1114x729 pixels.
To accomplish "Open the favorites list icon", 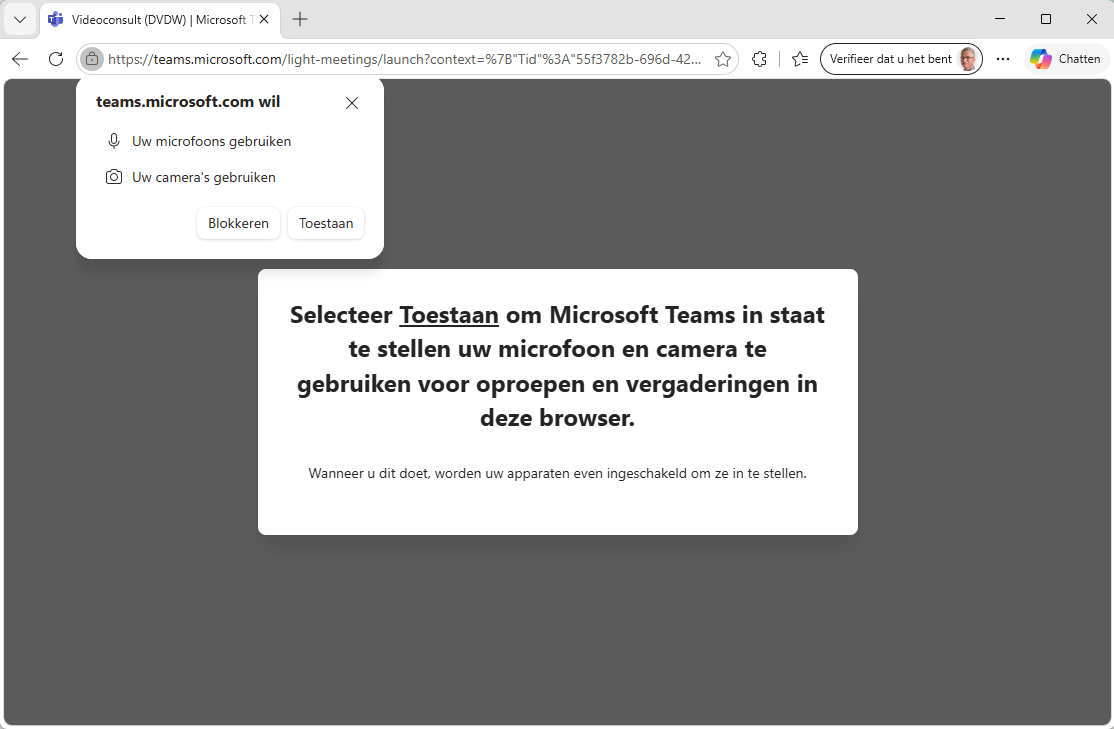I will (x=800, y=59).
